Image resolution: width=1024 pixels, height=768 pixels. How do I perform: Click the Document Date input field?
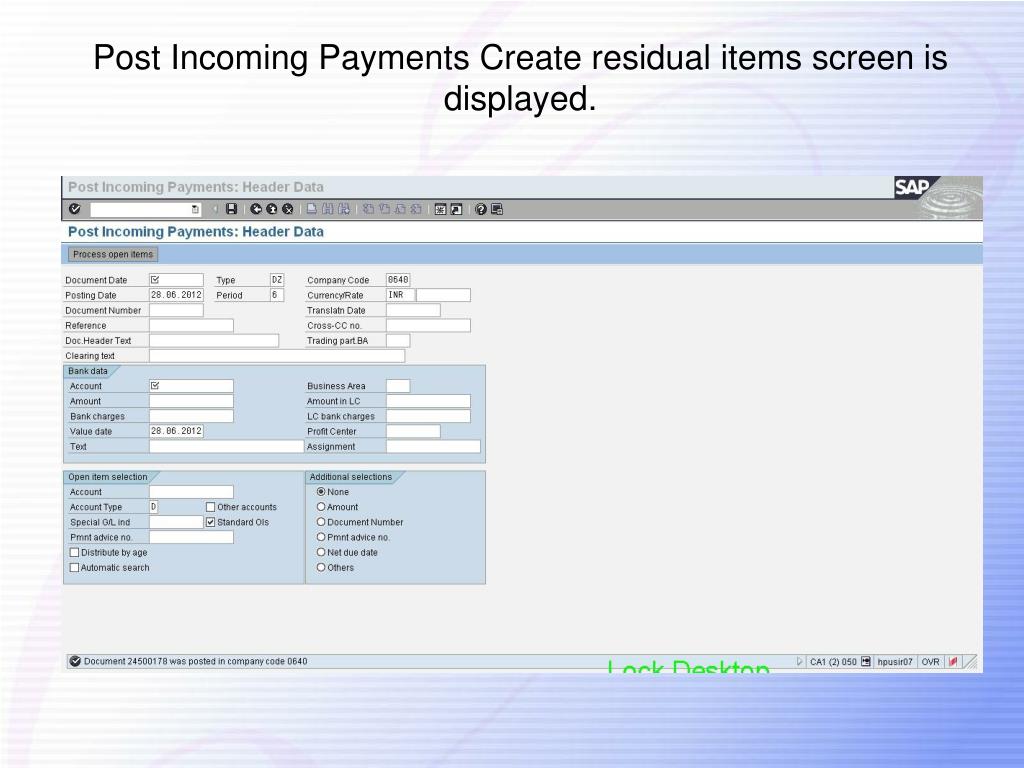click(x=176, y=280)
